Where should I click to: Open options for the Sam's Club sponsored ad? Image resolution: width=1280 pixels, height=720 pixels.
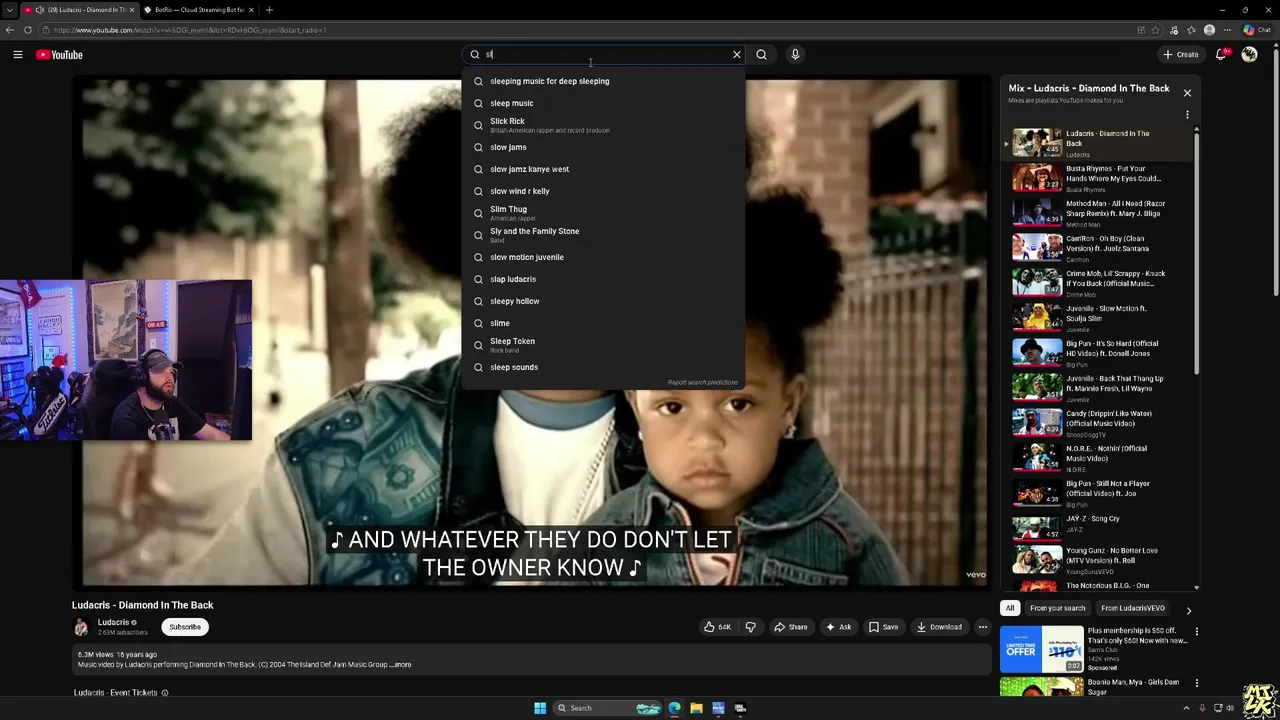click(1196, 632)
